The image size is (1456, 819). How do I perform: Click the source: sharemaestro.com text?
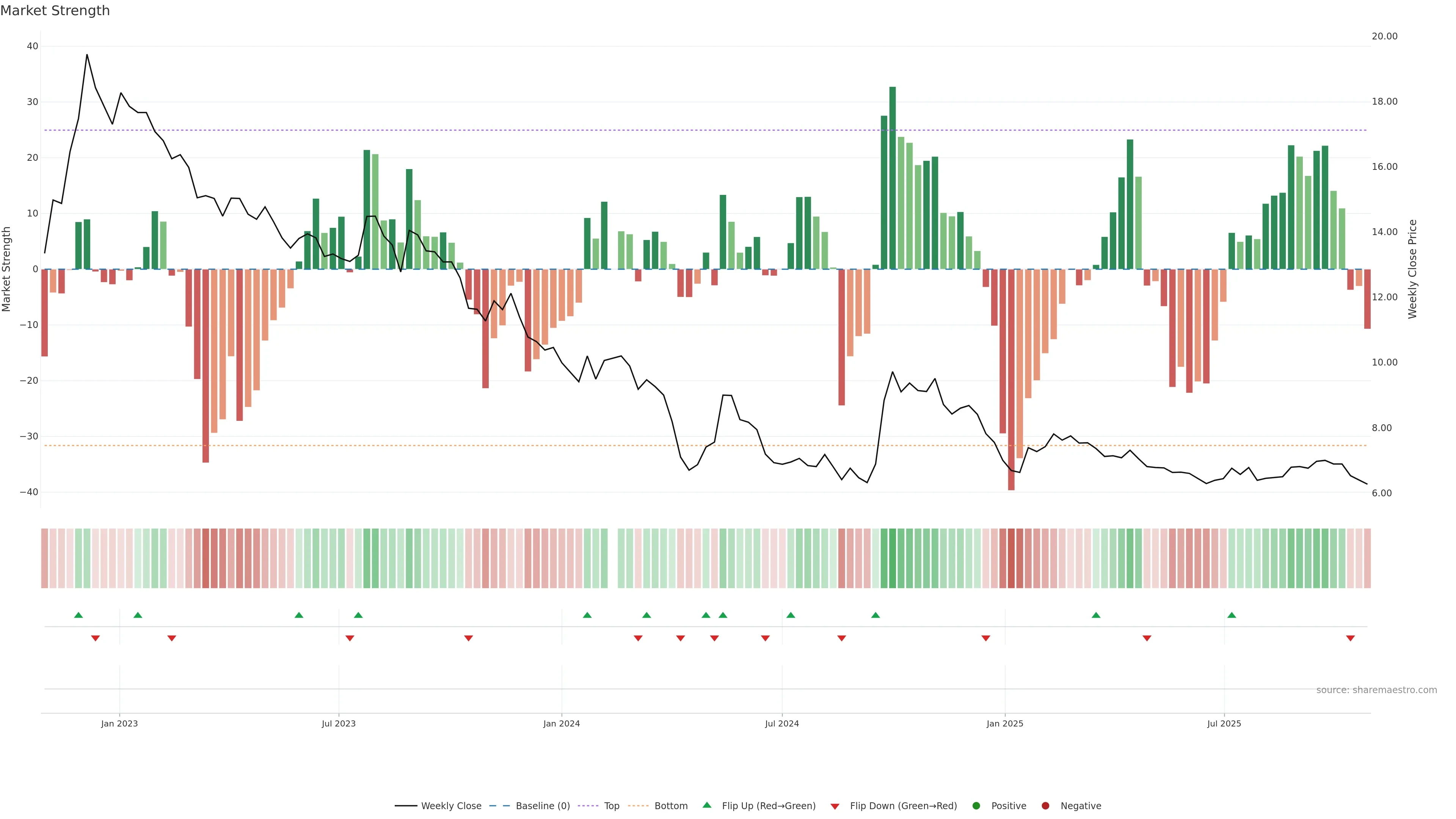[1376, 690]
